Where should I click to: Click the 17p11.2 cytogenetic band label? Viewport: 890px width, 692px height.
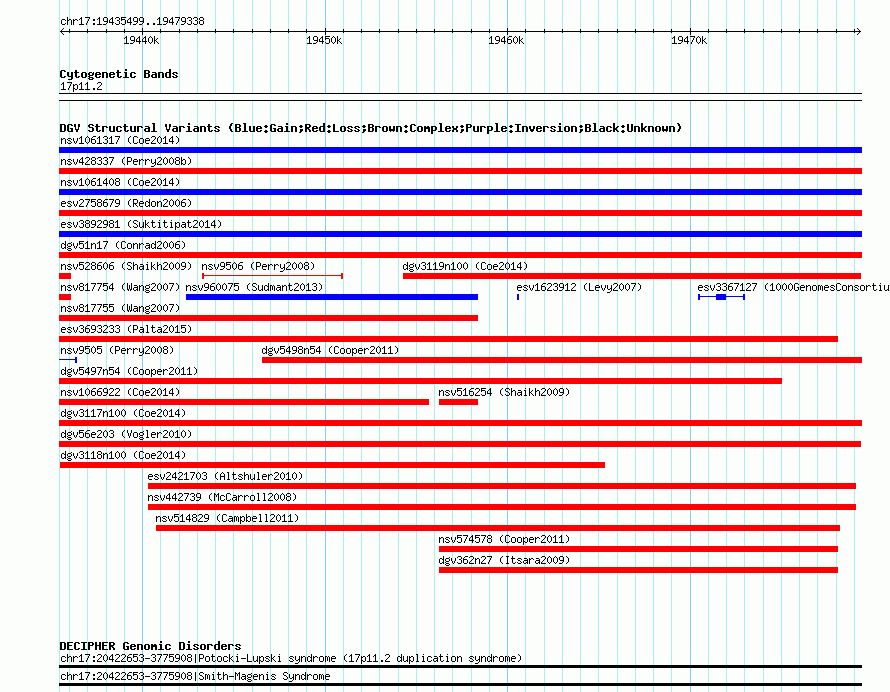click(x=81, y=86)
